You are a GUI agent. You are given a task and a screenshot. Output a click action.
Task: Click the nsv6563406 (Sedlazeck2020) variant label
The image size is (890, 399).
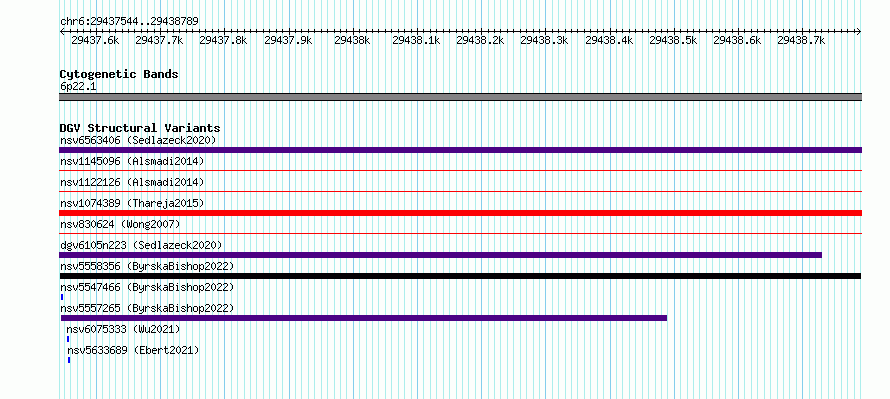[x=138, y=140]
